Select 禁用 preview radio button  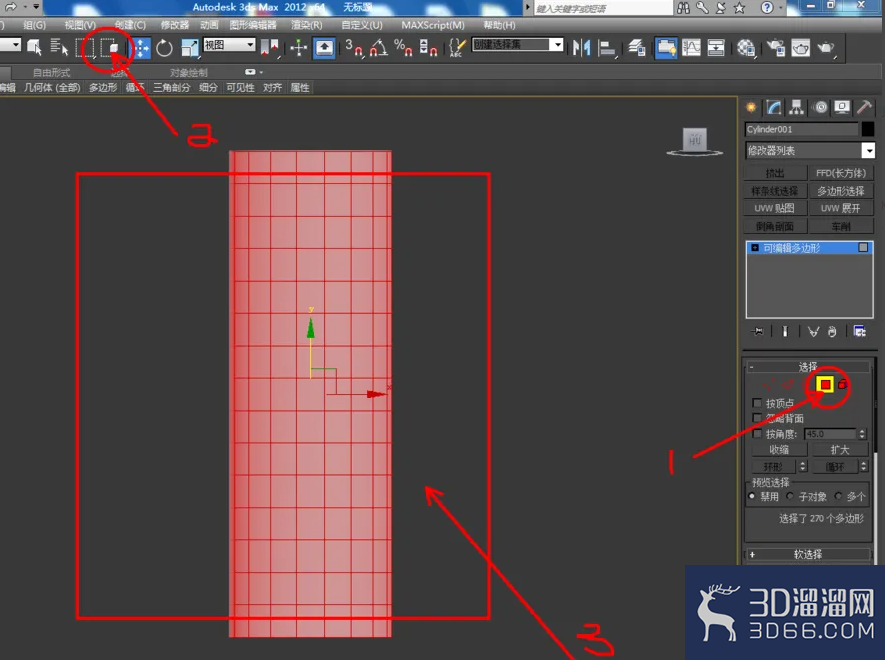[752, 496]
